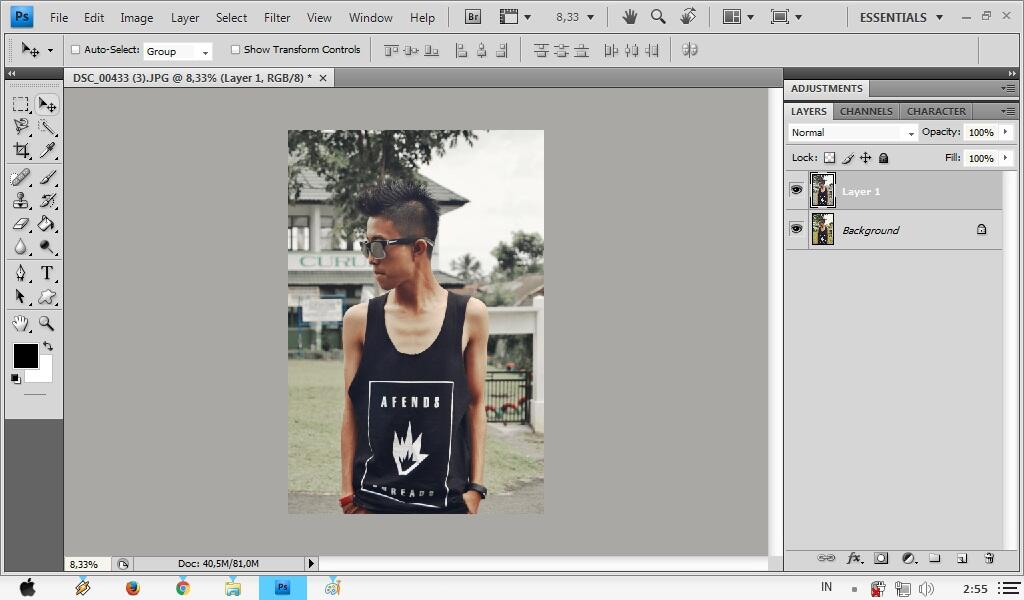Select the Paint Bucket tool
1024x600 pixels.
click(x=46, y=224)
